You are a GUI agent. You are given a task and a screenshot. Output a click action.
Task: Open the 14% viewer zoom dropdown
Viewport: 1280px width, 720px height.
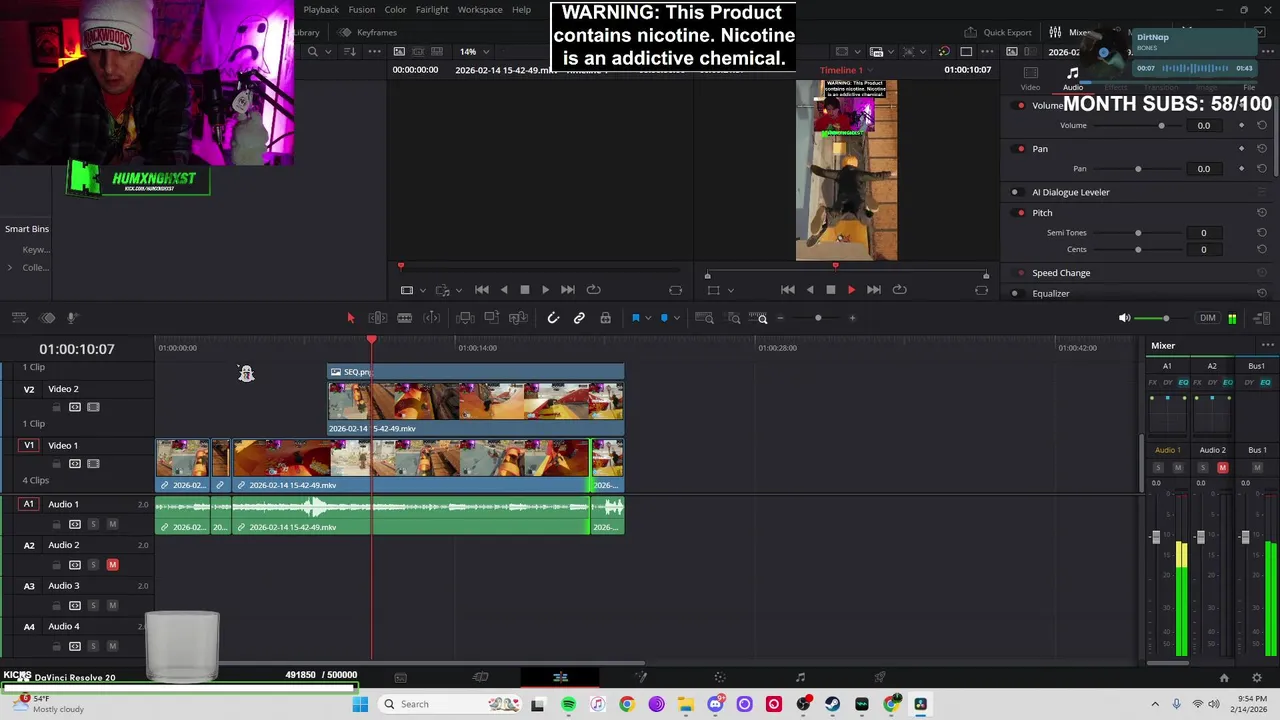point(473,52)
